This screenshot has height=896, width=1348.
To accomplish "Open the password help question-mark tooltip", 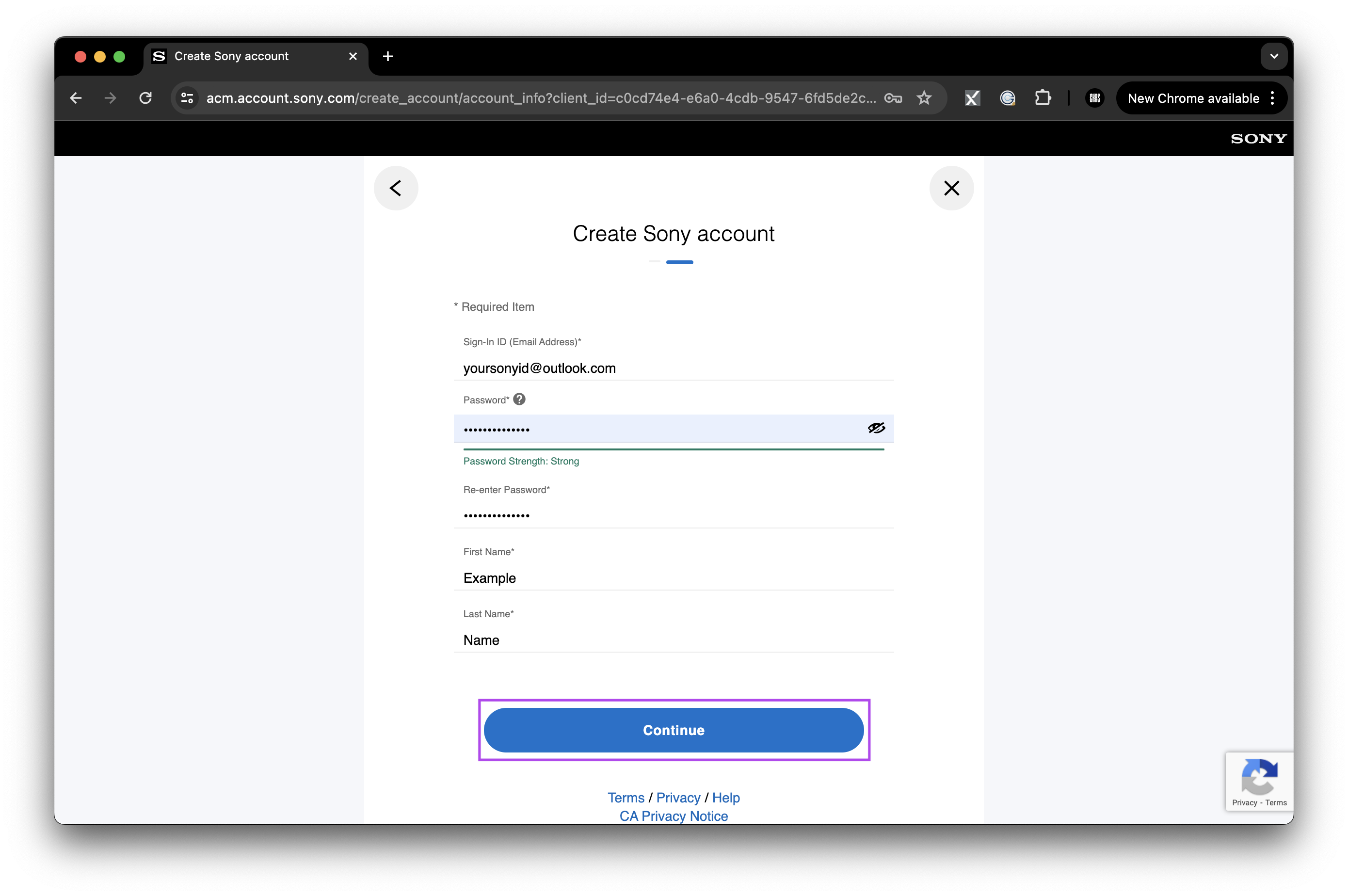I will tap(519, 399).
